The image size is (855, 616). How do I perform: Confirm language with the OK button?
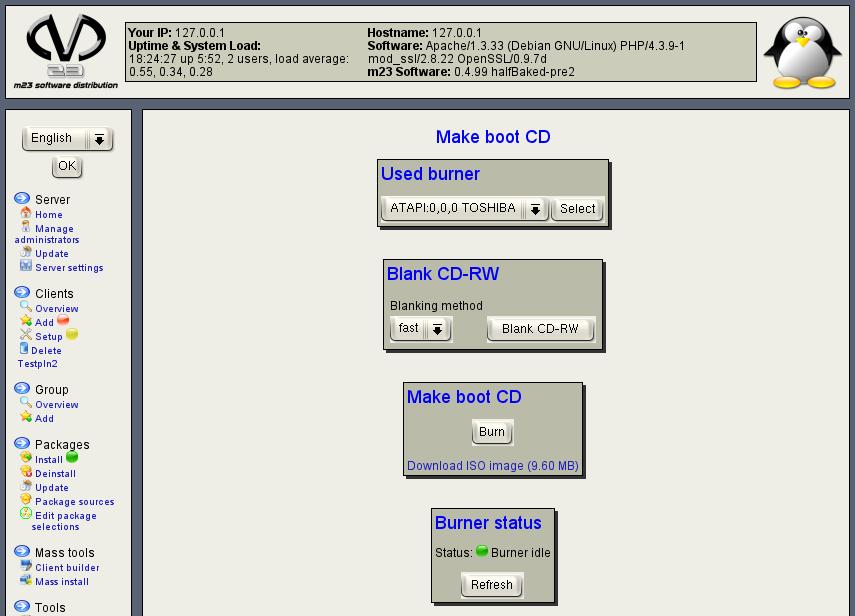(66, 166)
